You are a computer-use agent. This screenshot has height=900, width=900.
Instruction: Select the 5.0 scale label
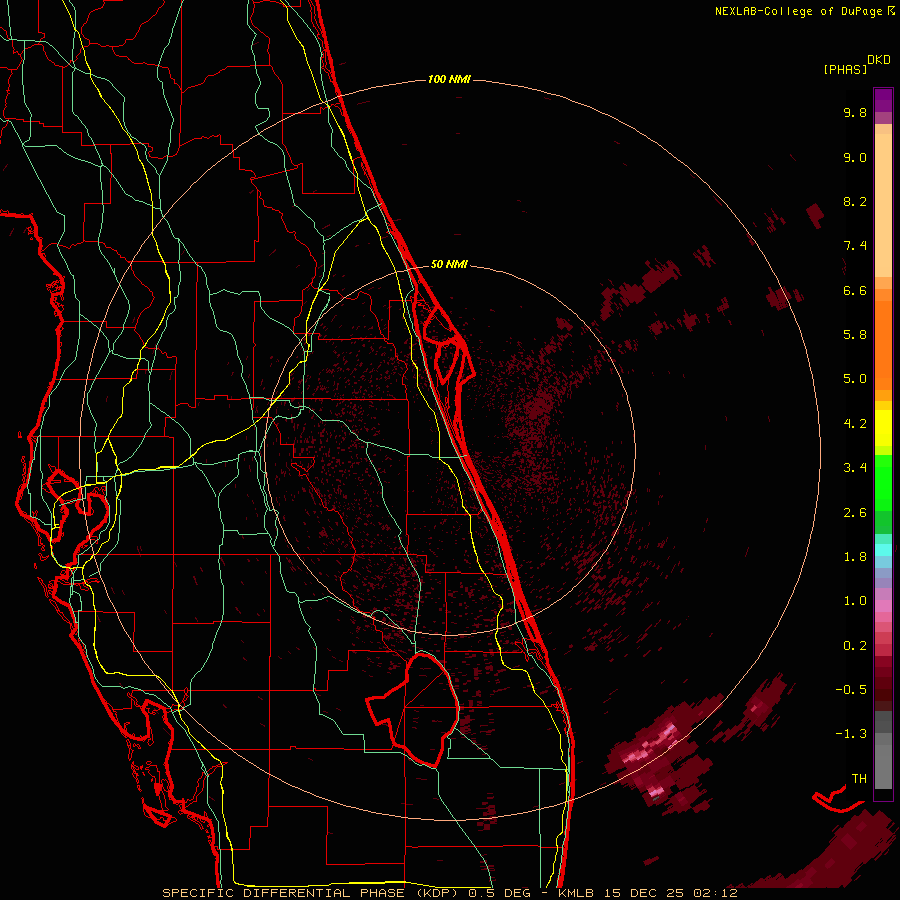coord(855,379)
